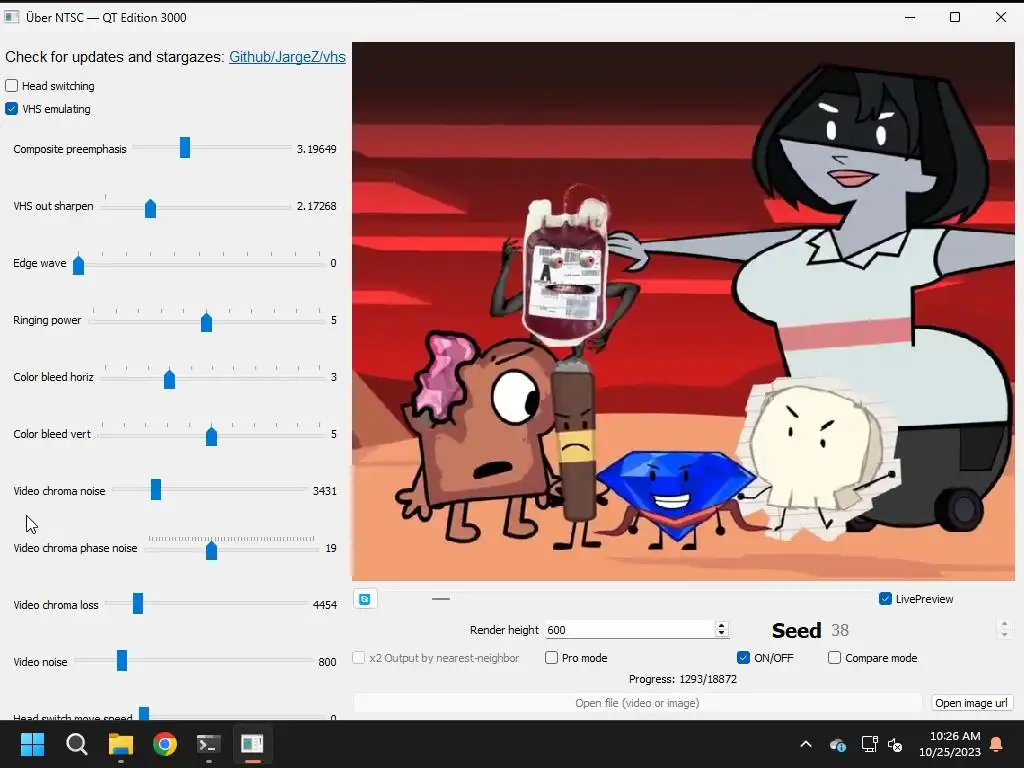Open File Explorer from the taskbar
The height and width of the screenshot is (768, 1024).
pyautogui.click(x=121, y=744)
